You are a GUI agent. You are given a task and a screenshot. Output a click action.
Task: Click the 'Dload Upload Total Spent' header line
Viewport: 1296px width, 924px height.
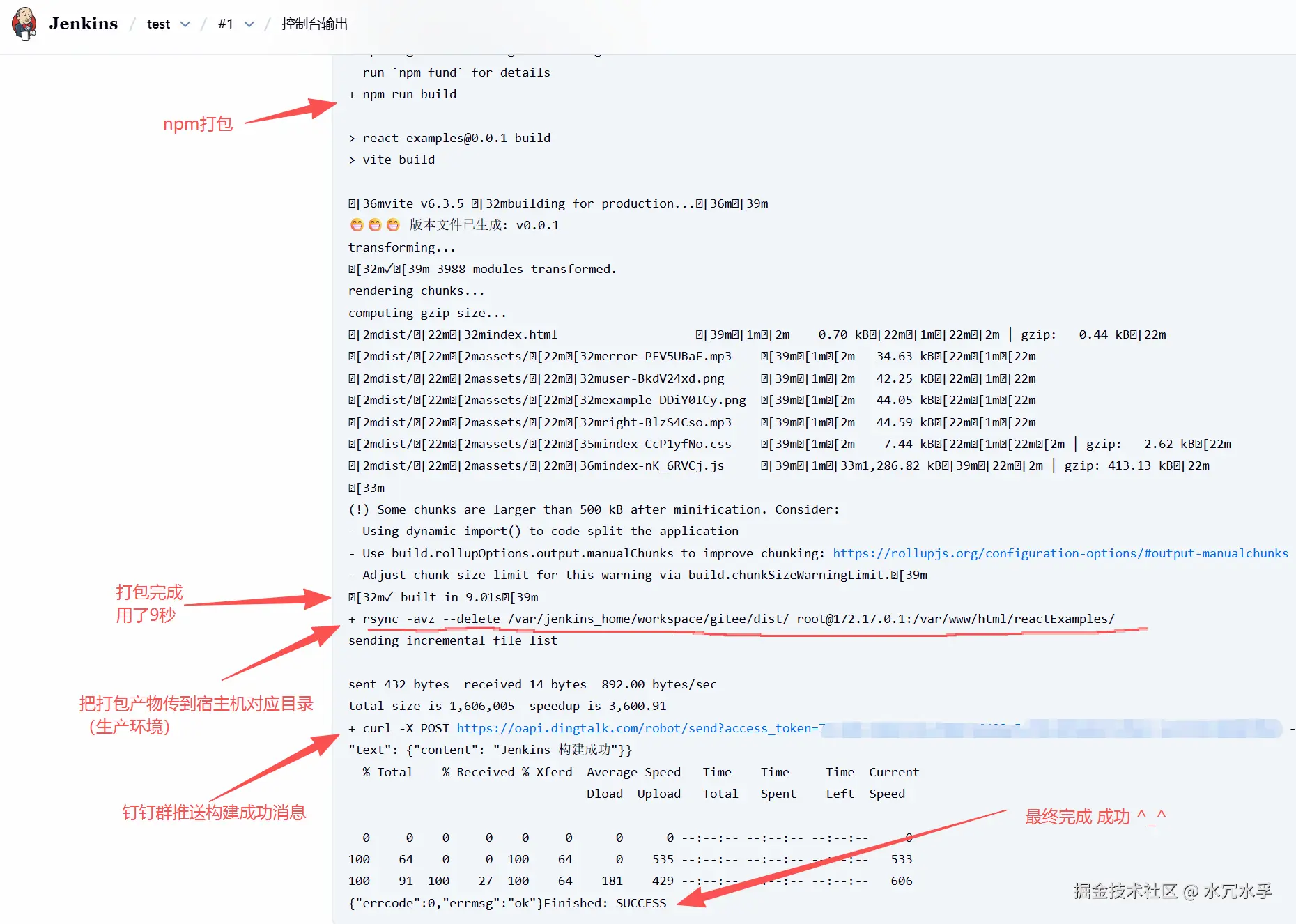pos(746,794)
